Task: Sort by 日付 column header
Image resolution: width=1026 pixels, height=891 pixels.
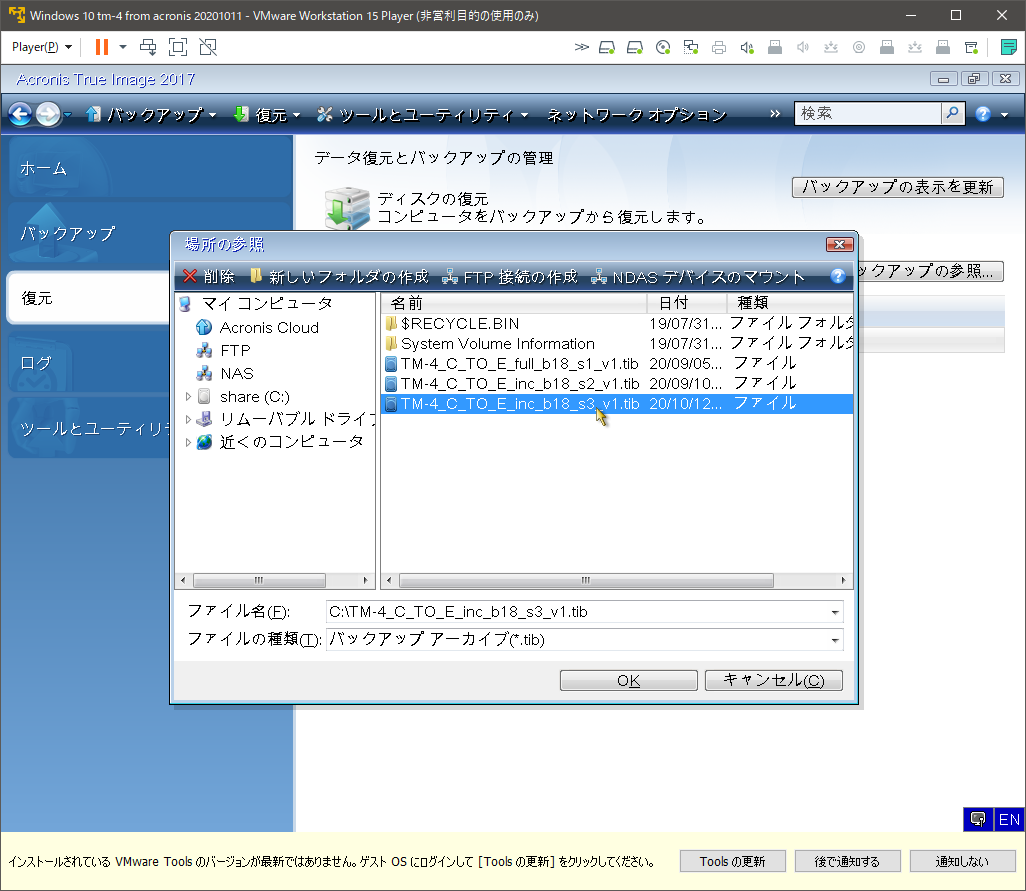Action: click(x=686, y=303)
